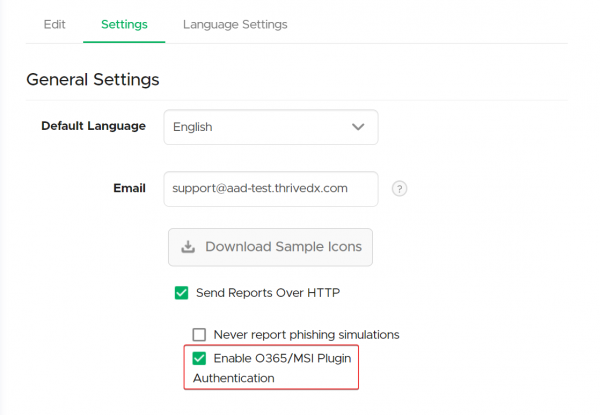This screenshot has height=415, width=600.
Task: Focus the Email input field
Action: tap(271, 189)
